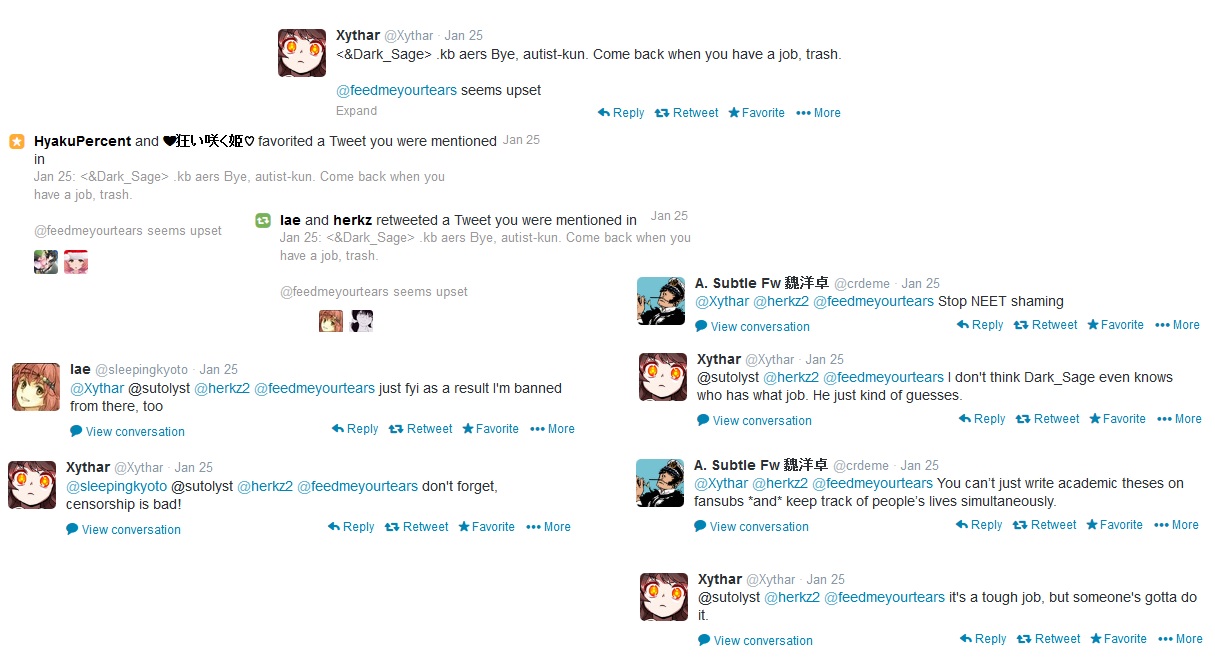Click Iae's avatar in banned tweet
1215x659 pixels.
(36, 387)
